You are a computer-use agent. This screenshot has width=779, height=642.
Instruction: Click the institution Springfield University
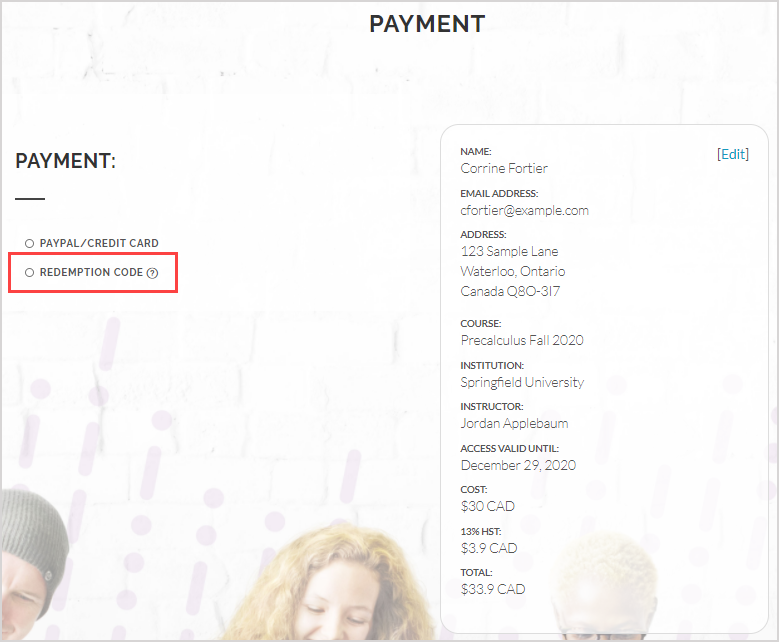pos(522,382)
